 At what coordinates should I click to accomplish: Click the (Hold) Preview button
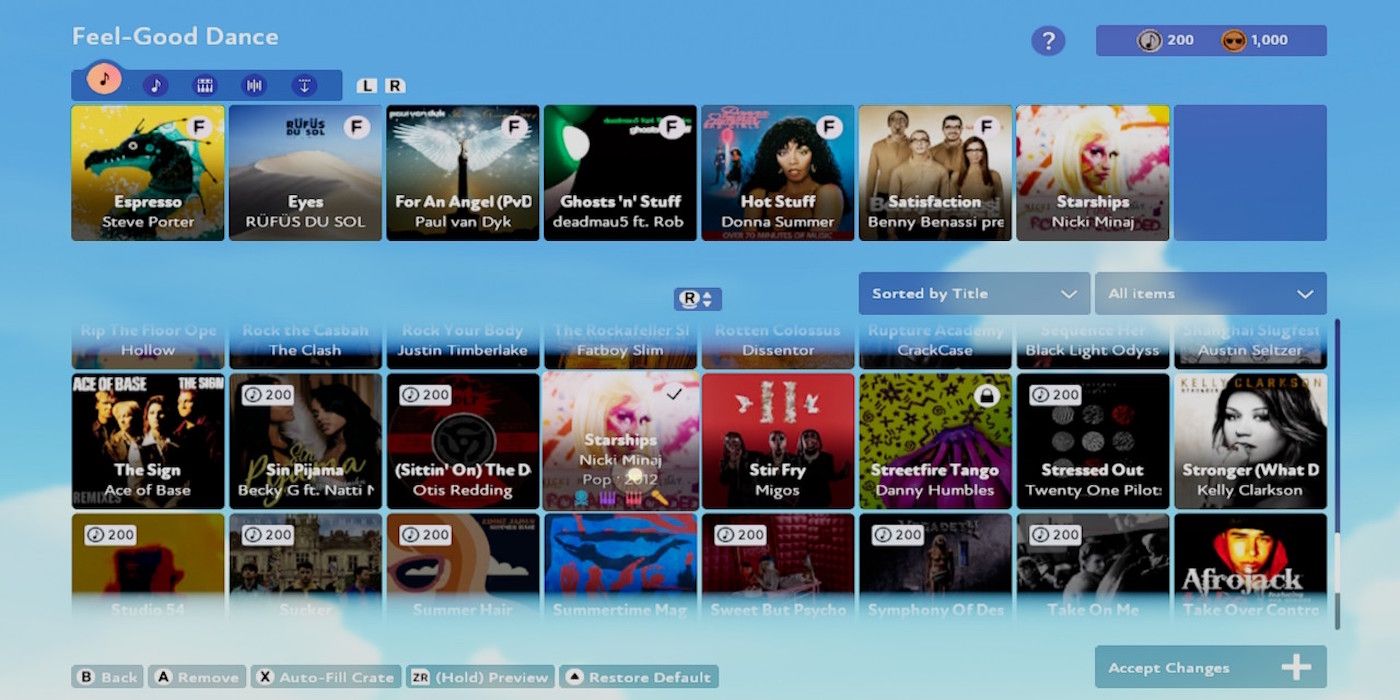(482, 677)
